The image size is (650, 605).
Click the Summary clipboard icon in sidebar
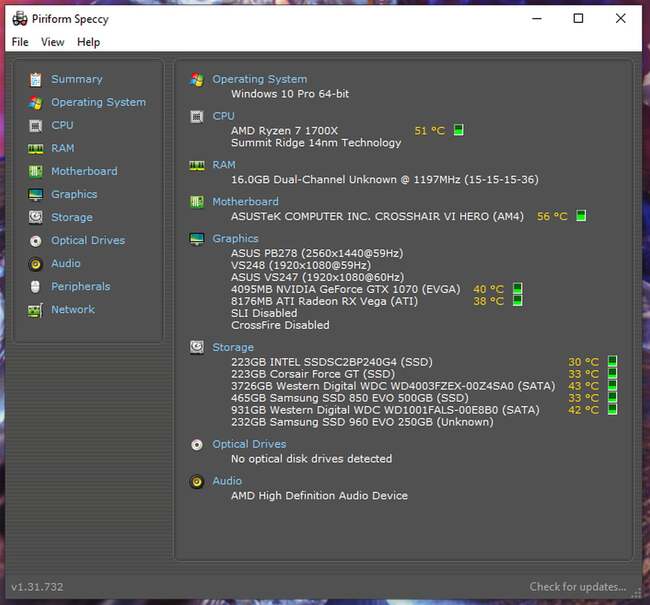coord(36,80)
